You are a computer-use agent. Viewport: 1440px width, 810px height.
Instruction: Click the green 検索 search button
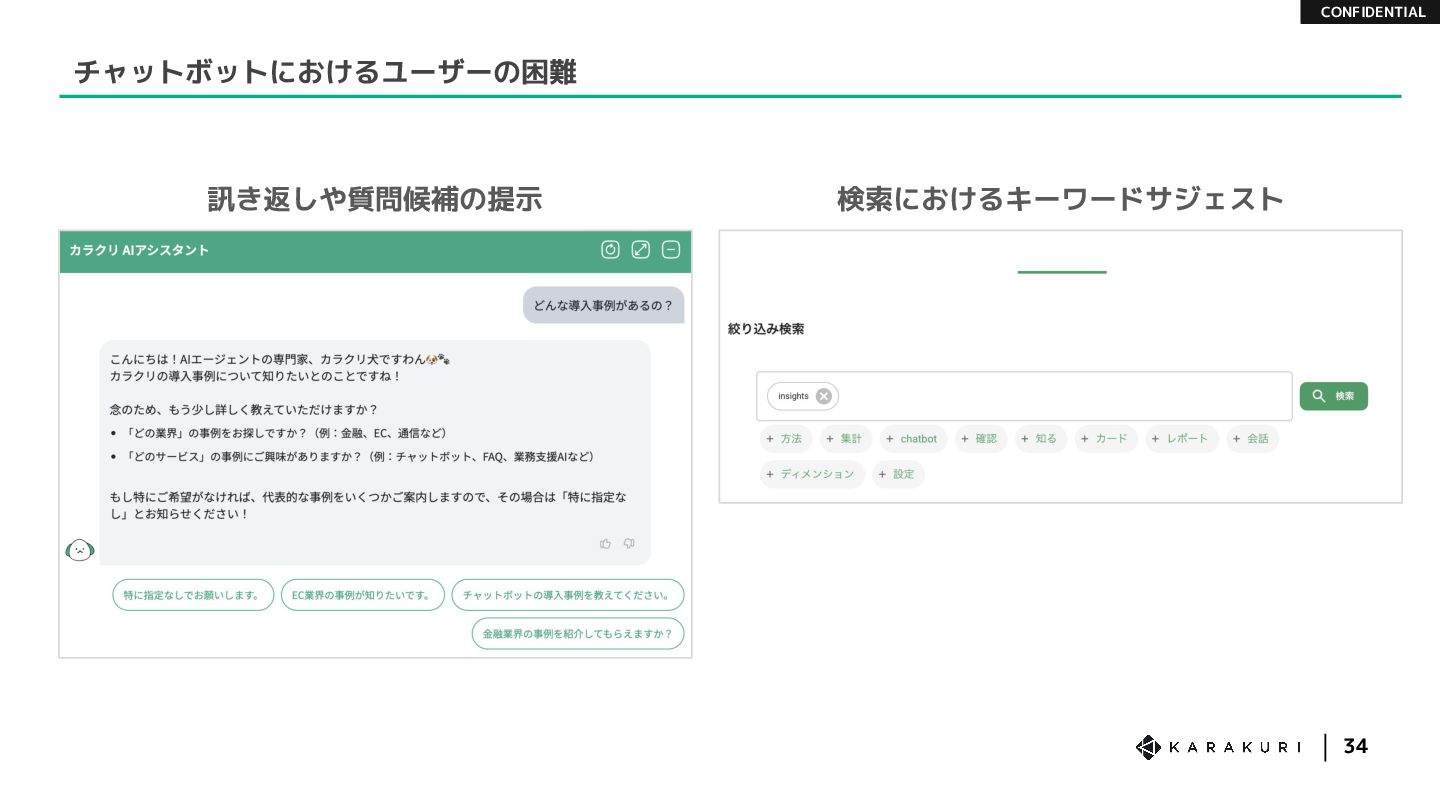click(x=1334, y=396)
